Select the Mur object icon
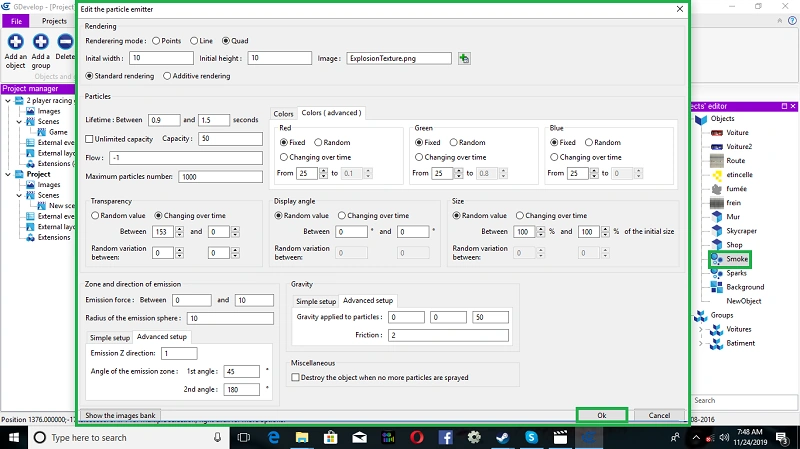This screenshot has height=449, width=800. 717,217
